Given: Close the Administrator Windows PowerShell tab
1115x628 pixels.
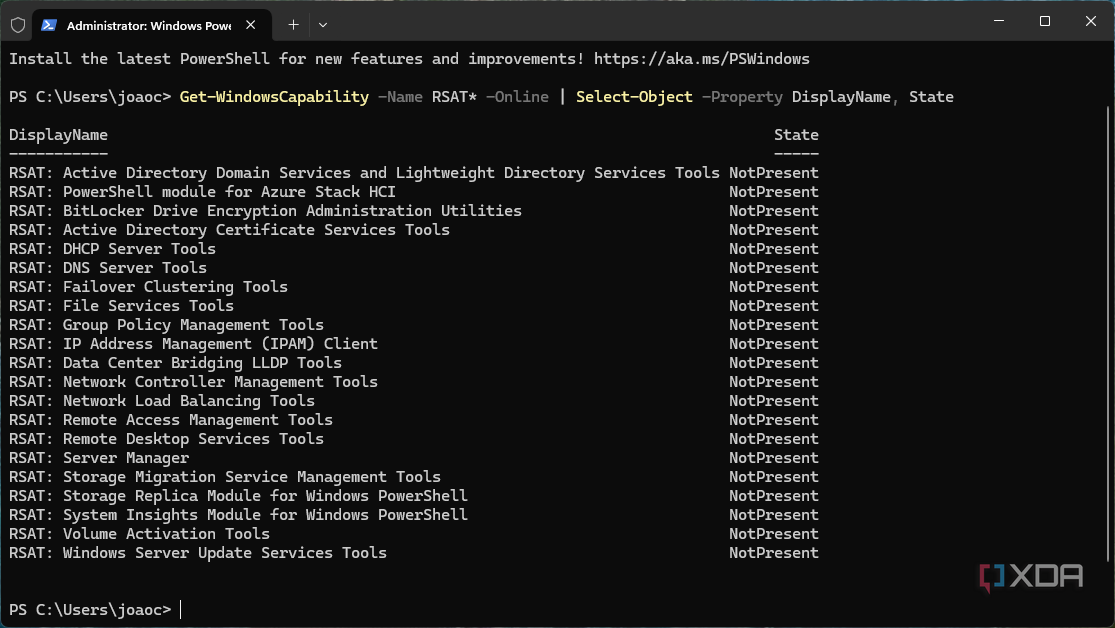Looking at the screenshot, I should (250, 23).
